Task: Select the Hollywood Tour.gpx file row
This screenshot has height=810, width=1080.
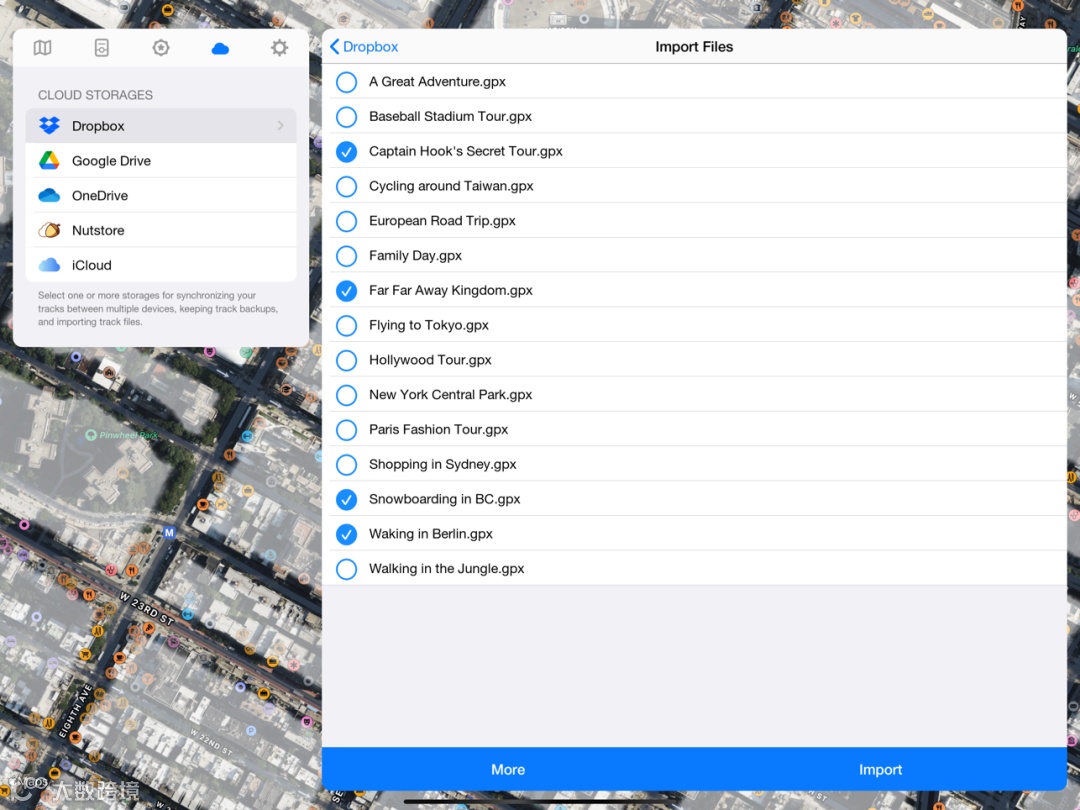Action: tap(694, 360)
